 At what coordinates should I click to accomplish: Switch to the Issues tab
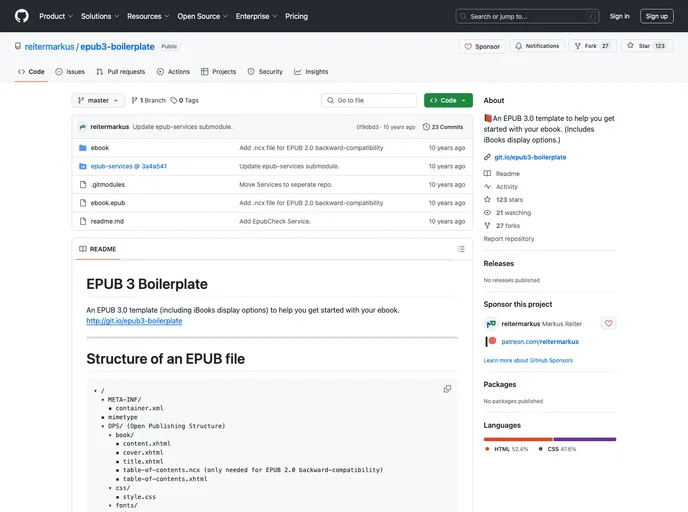pyautogui.click(x=70, y=72)
